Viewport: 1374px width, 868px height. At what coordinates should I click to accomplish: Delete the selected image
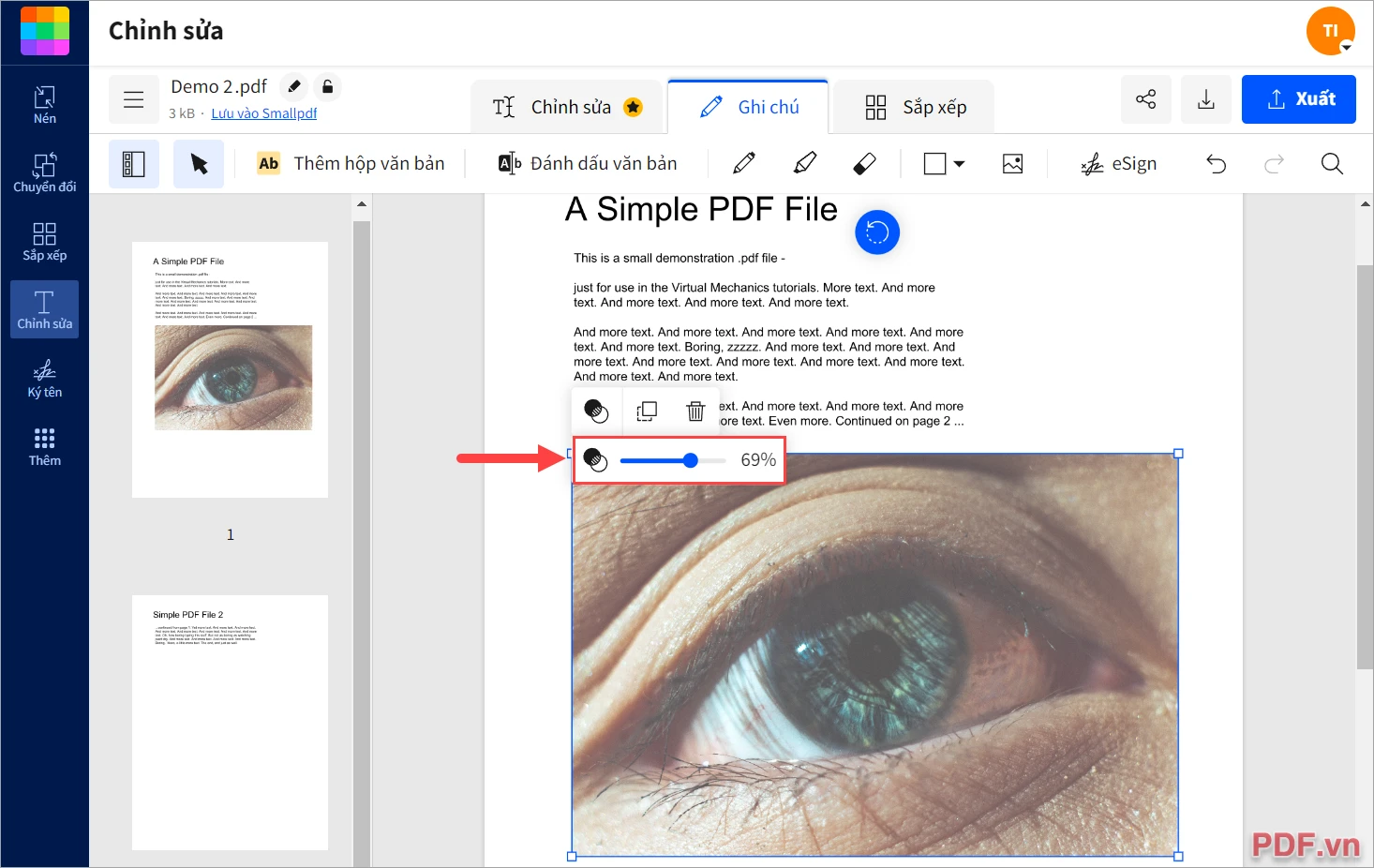[x=695, y=412]
